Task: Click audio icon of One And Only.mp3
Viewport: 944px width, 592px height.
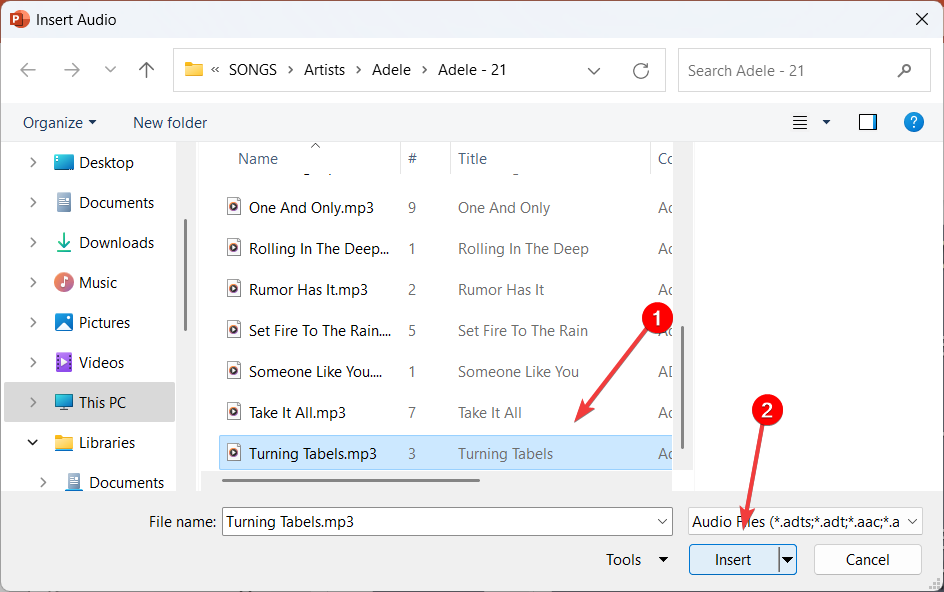Action: pyautogui.click(x=234, y=207)
